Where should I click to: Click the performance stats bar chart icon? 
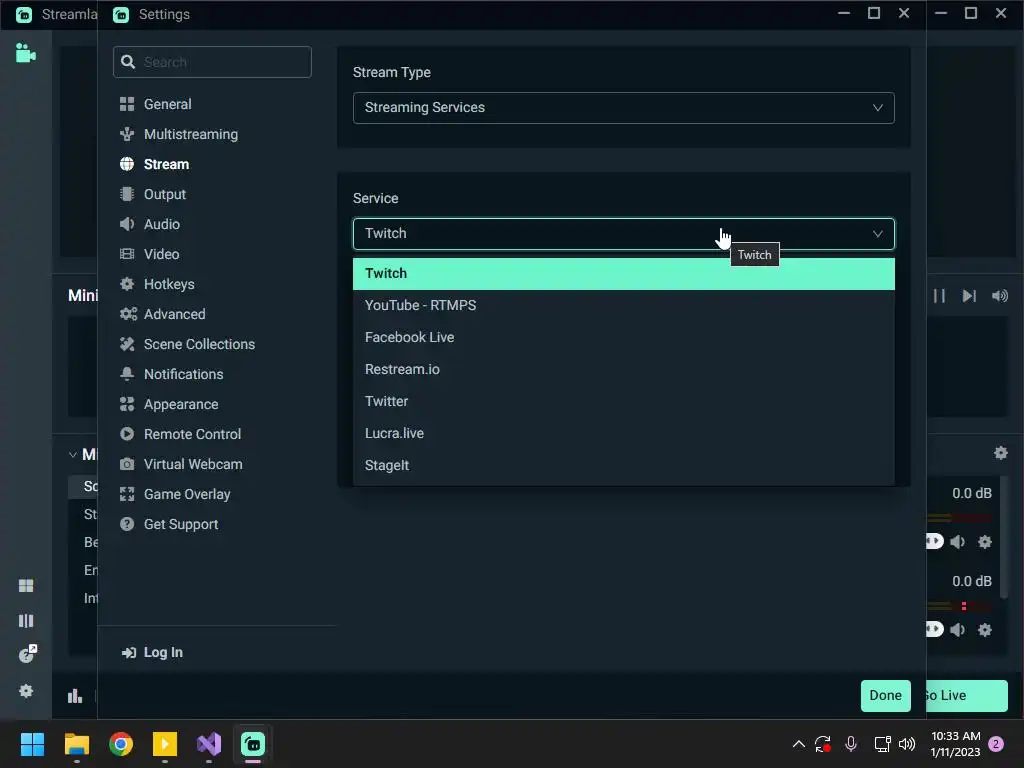[75, 696]
